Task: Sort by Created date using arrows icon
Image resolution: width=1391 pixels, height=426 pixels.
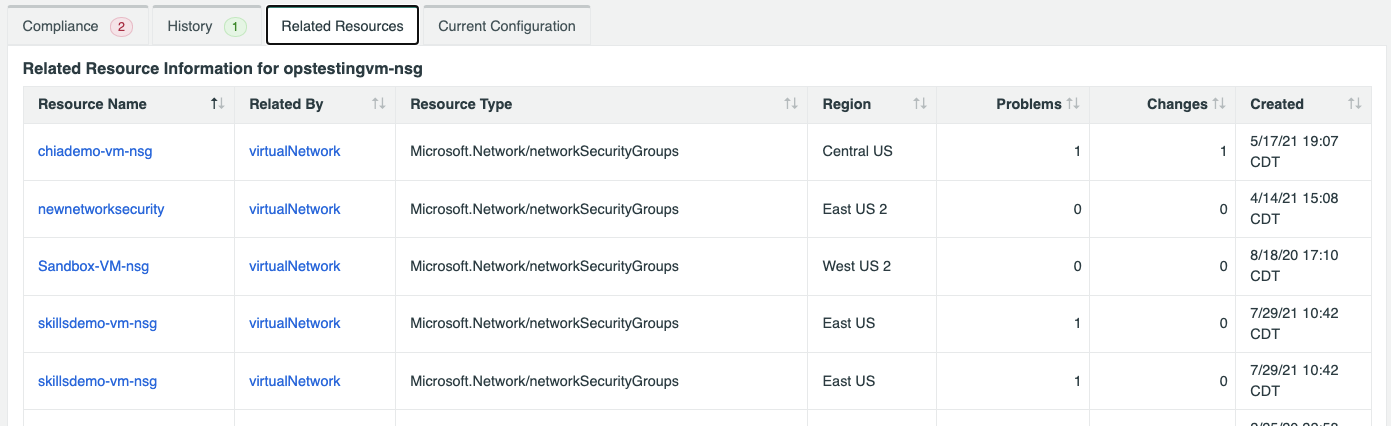Action: [x=1354, y=104]
